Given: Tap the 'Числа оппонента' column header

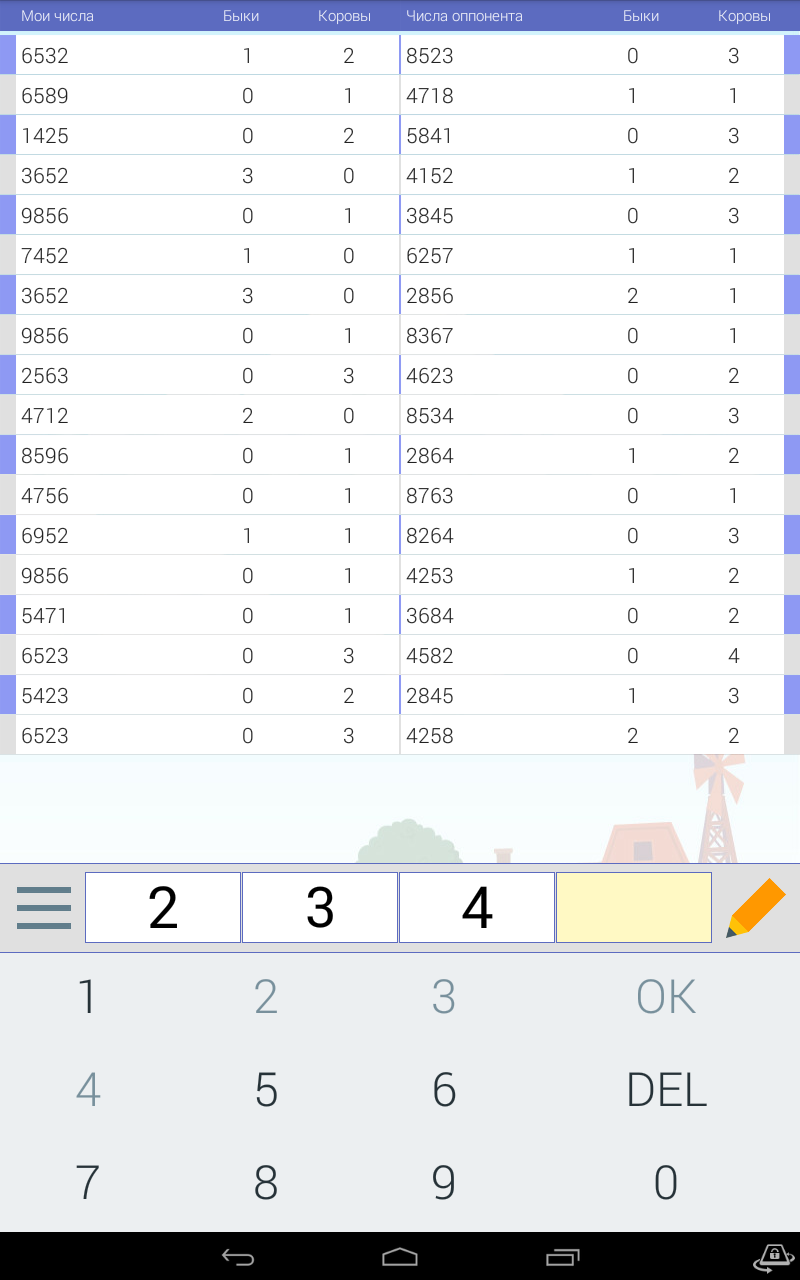Looking at the screenshot, I should click(x=464, y=16).
